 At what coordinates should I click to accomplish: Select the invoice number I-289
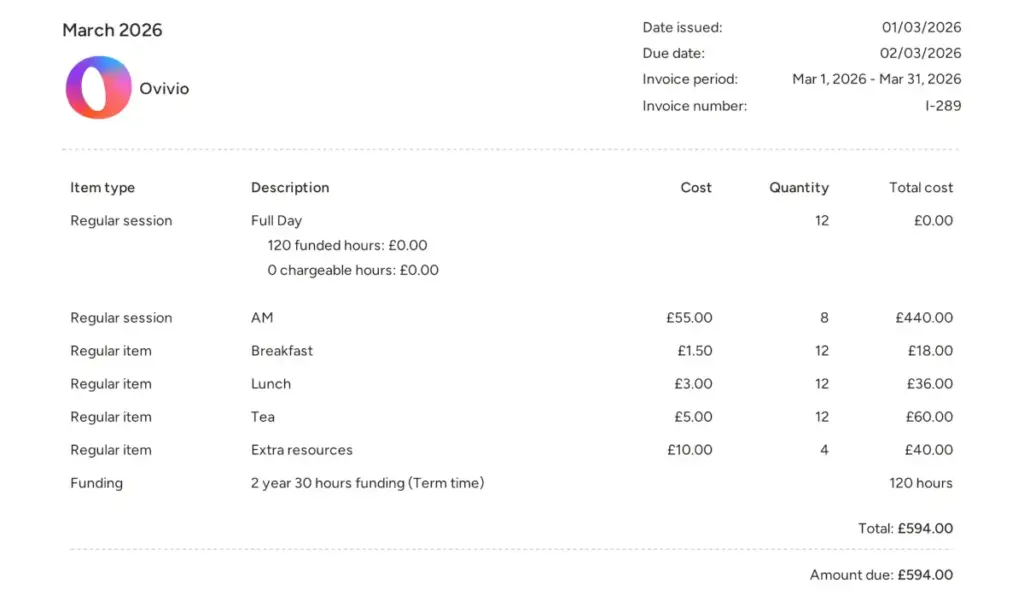click(x=943, y=105)
